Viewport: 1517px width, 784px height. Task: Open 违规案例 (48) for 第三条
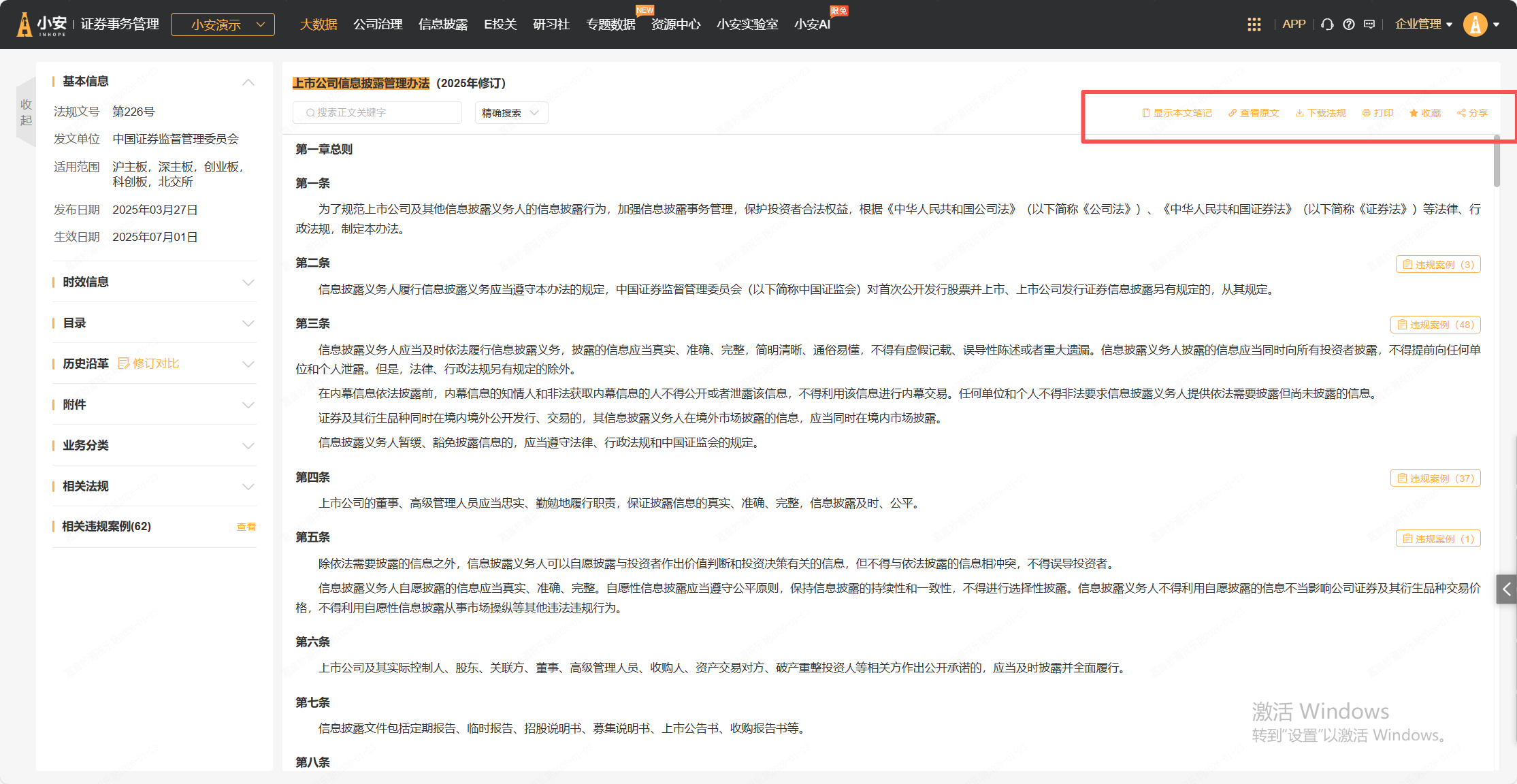click(1435, 325)
